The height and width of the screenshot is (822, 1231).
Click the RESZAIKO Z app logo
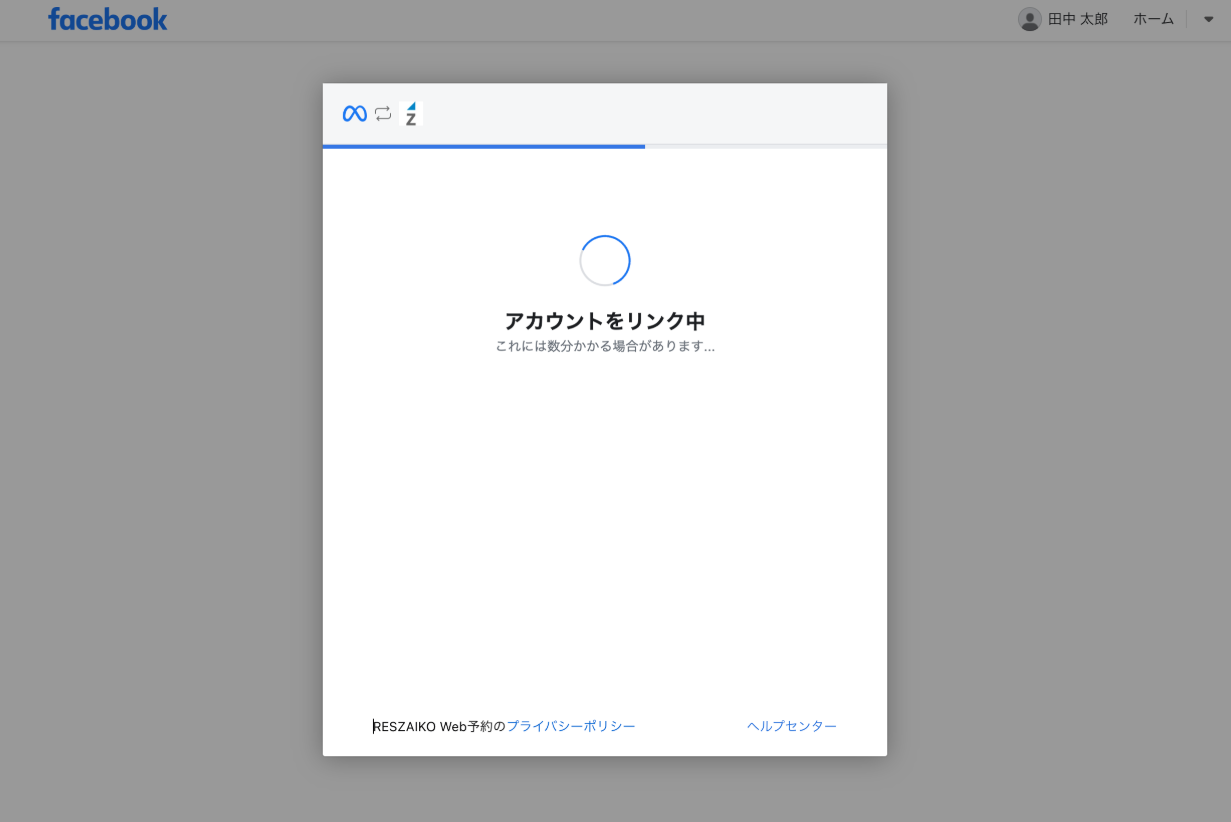pos(411,114)
